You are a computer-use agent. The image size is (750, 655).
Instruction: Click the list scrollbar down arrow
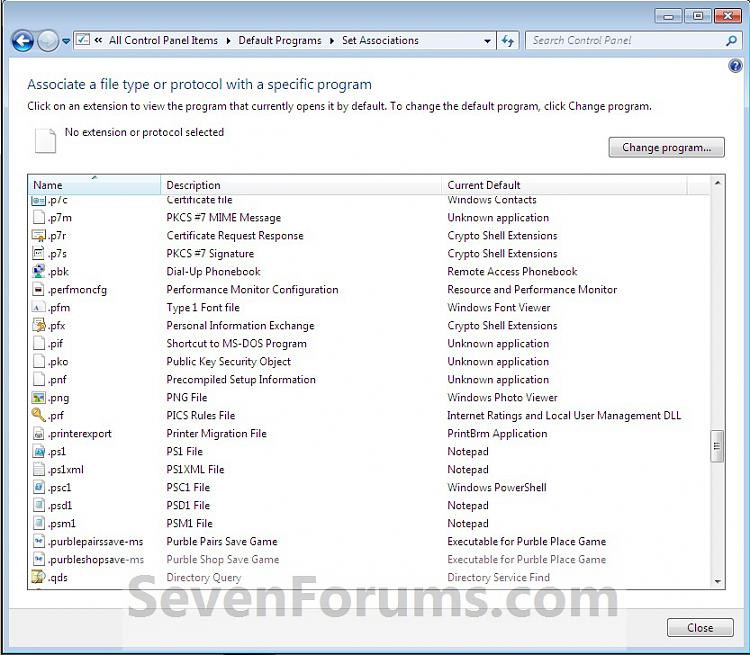pos(717,581)
